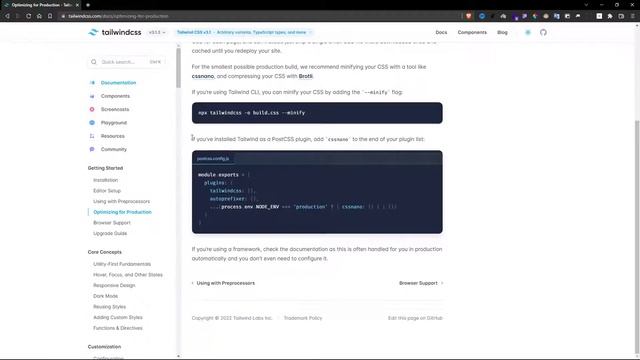Click the npx tailwindcss --minify code line
Image resolution: width=640 pixels, height=360 pixels.
[x=252, y=113]
